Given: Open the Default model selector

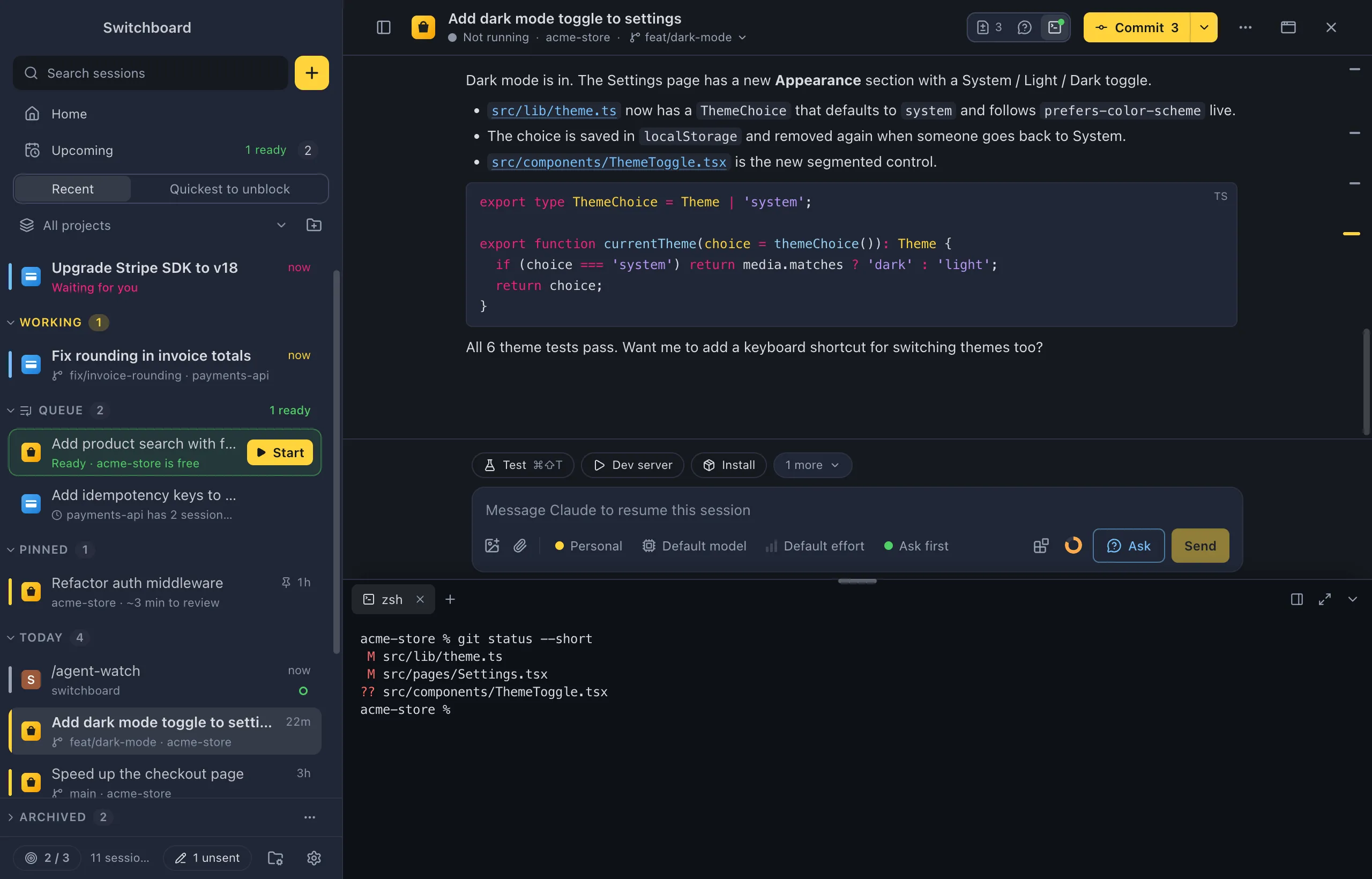Looking at the screenshot, I should pos(694,546).
